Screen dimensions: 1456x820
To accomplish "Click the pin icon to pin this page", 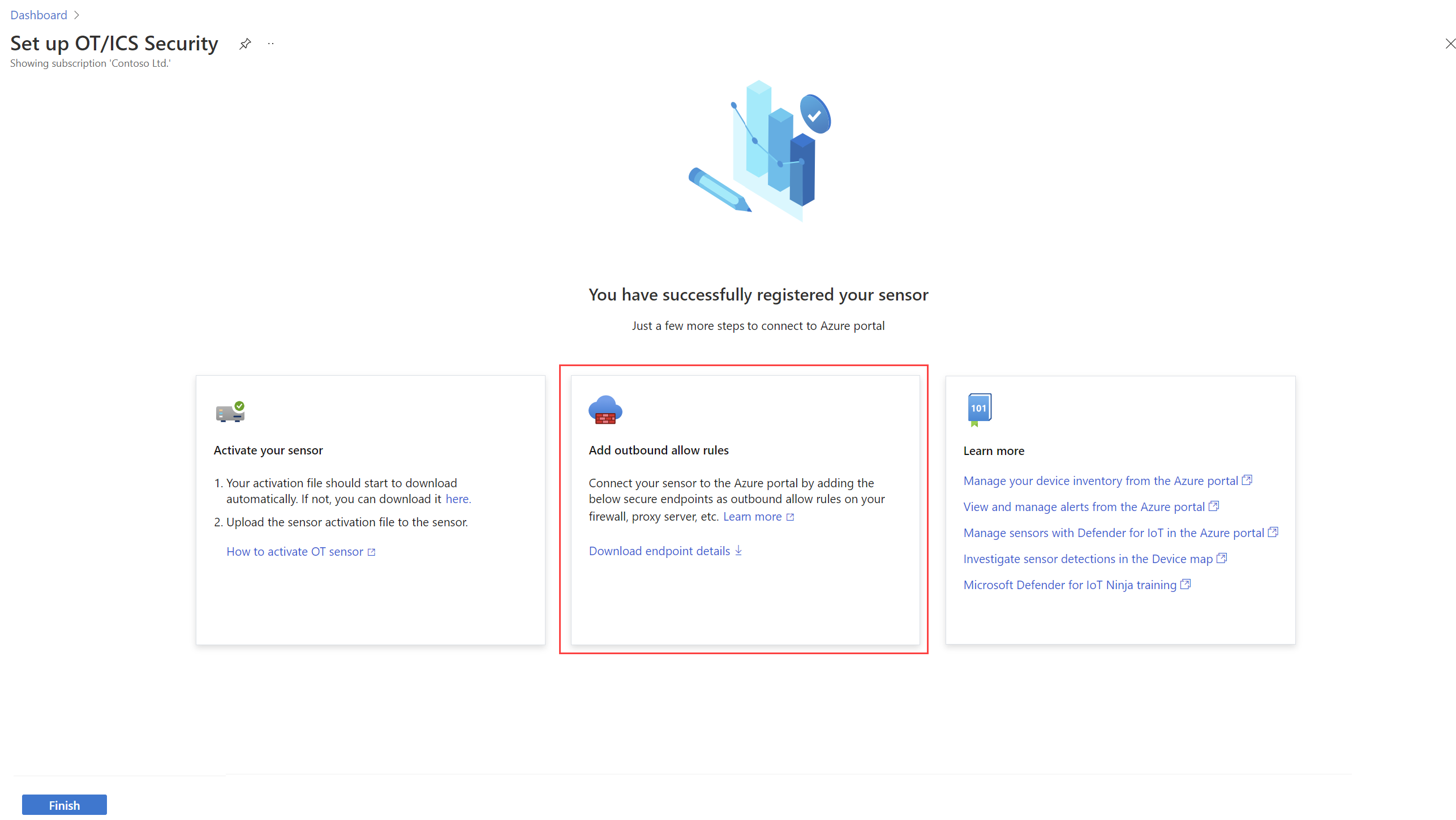I will [244, 44].
